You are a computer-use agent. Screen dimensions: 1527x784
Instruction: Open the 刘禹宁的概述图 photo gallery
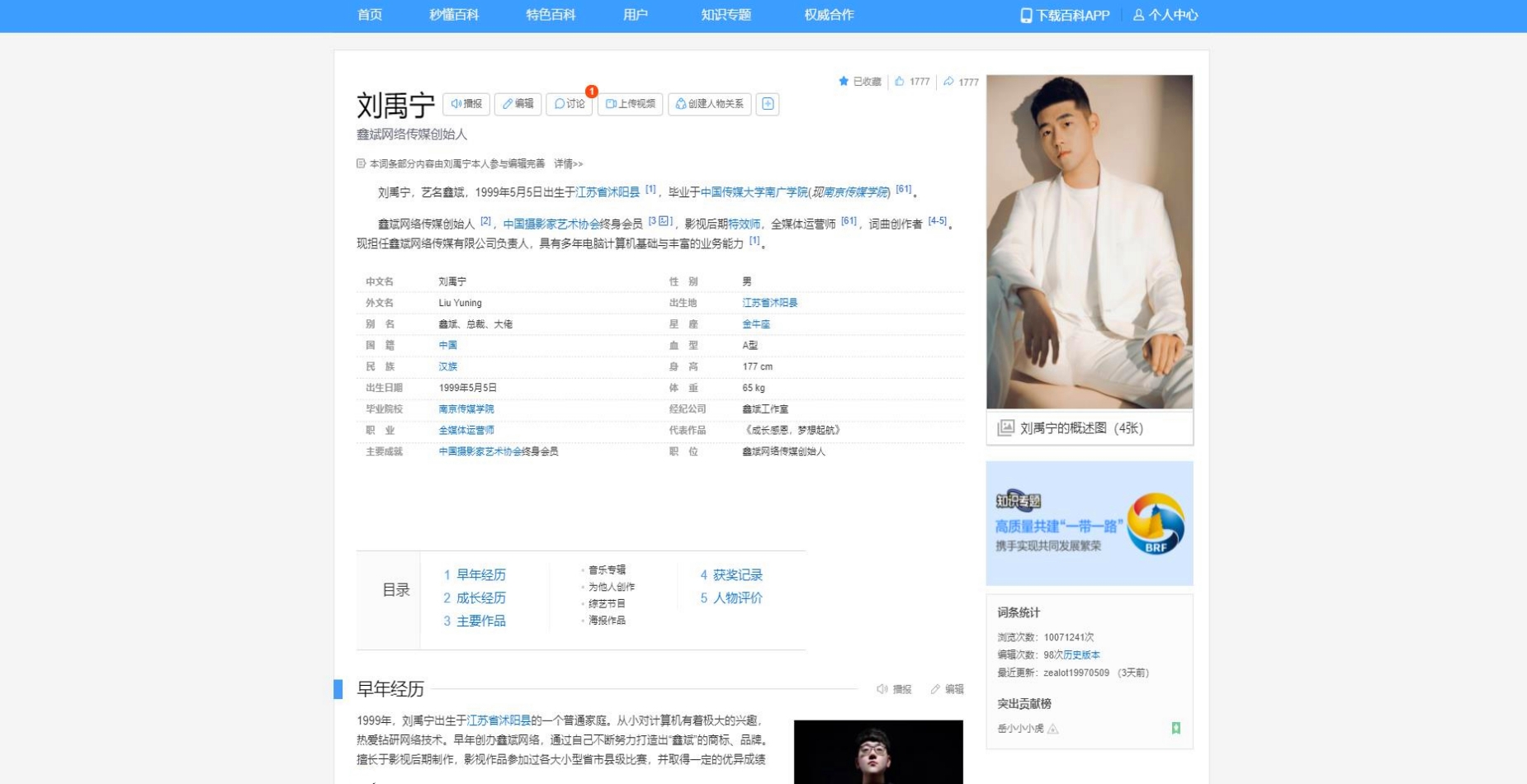pyautogui.click(x=1081, y=428)
